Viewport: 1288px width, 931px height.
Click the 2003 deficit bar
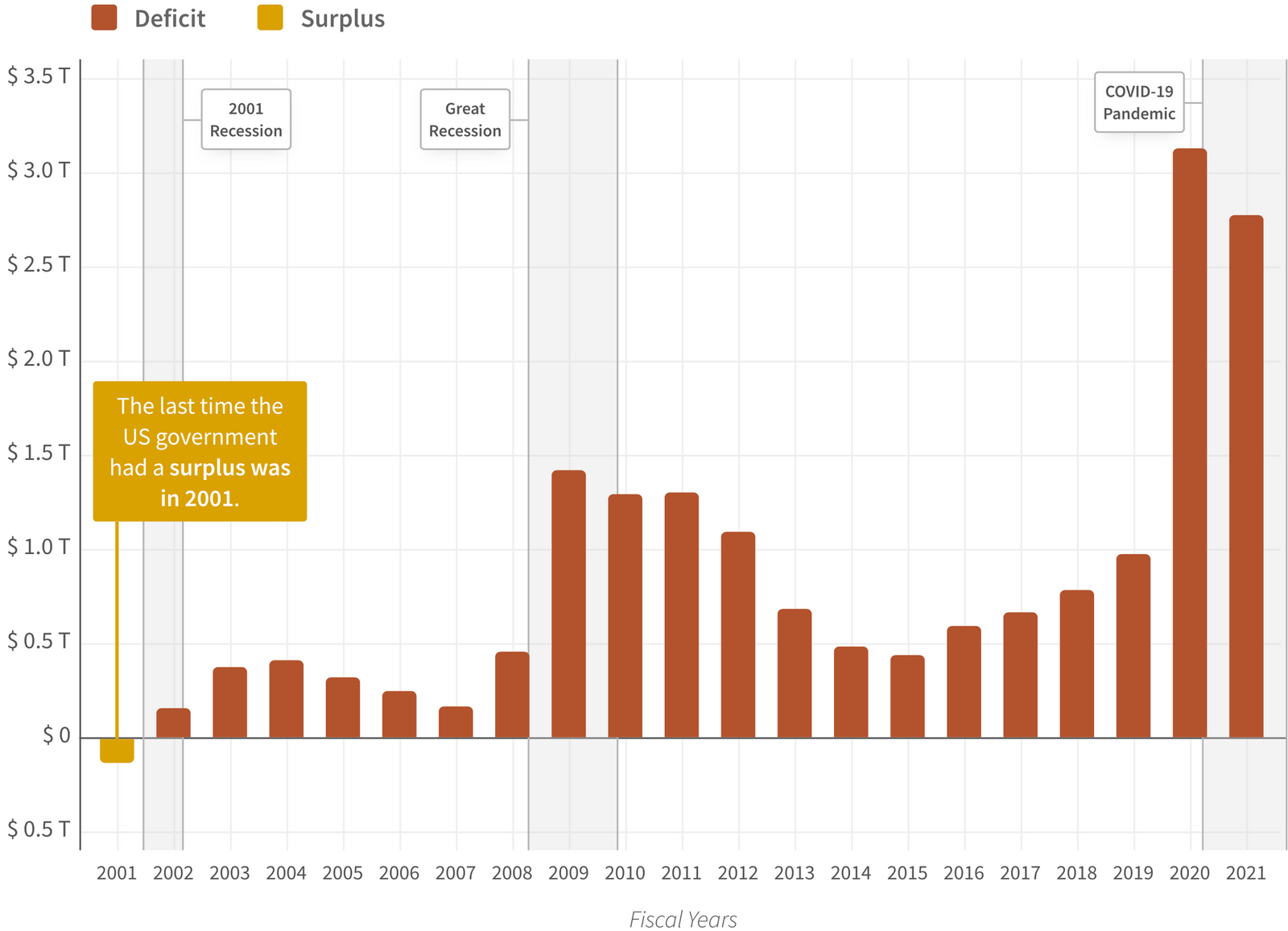click(230, 702)
